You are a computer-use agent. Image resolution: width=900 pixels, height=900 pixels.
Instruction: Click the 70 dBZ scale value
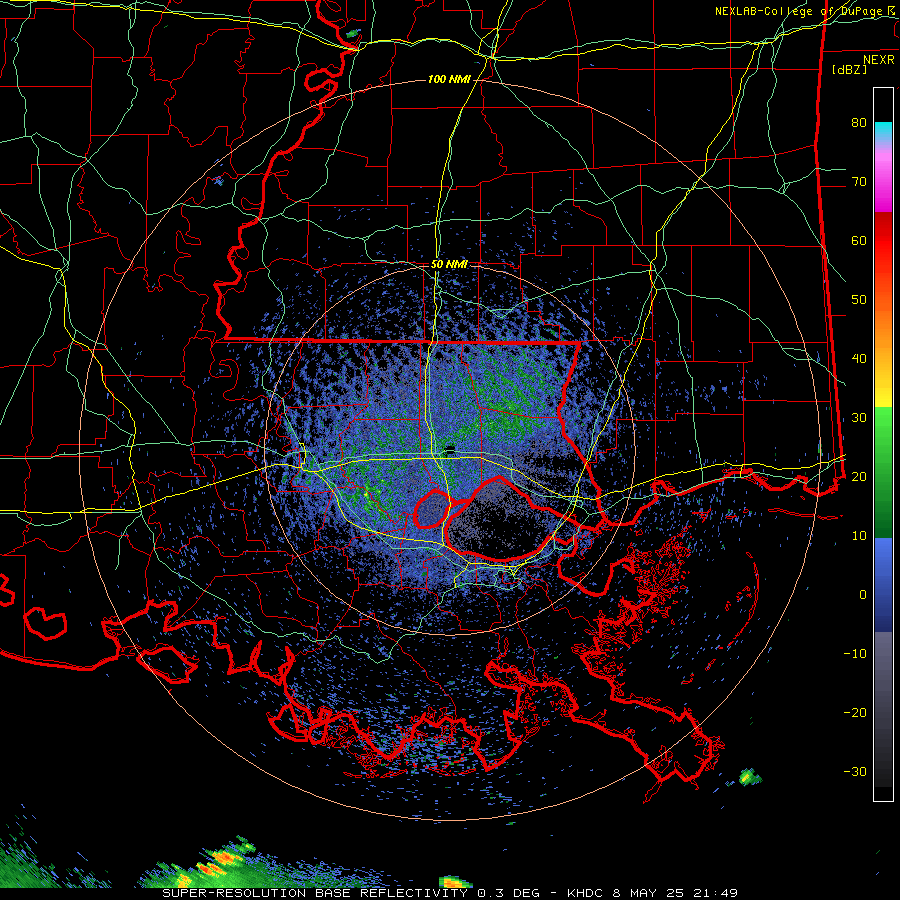(859, 181)
